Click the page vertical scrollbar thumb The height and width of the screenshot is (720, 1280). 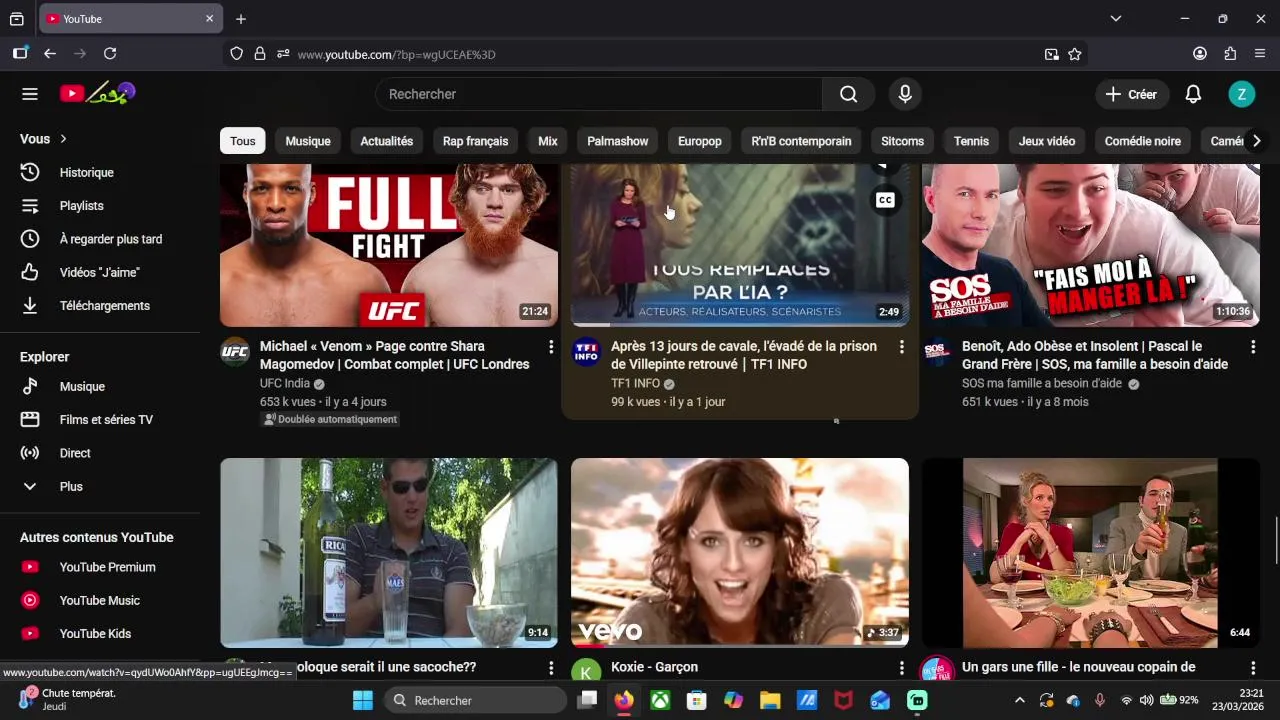tap(1276, 540)
